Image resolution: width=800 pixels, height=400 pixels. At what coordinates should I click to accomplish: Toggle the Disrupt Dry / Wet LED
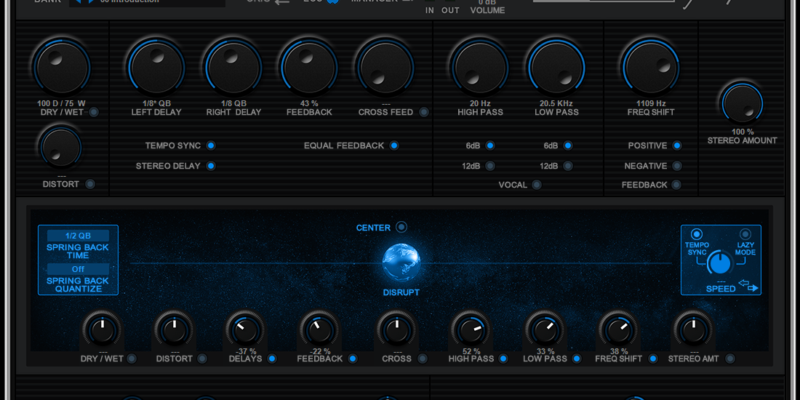click(x=132, y=359)
